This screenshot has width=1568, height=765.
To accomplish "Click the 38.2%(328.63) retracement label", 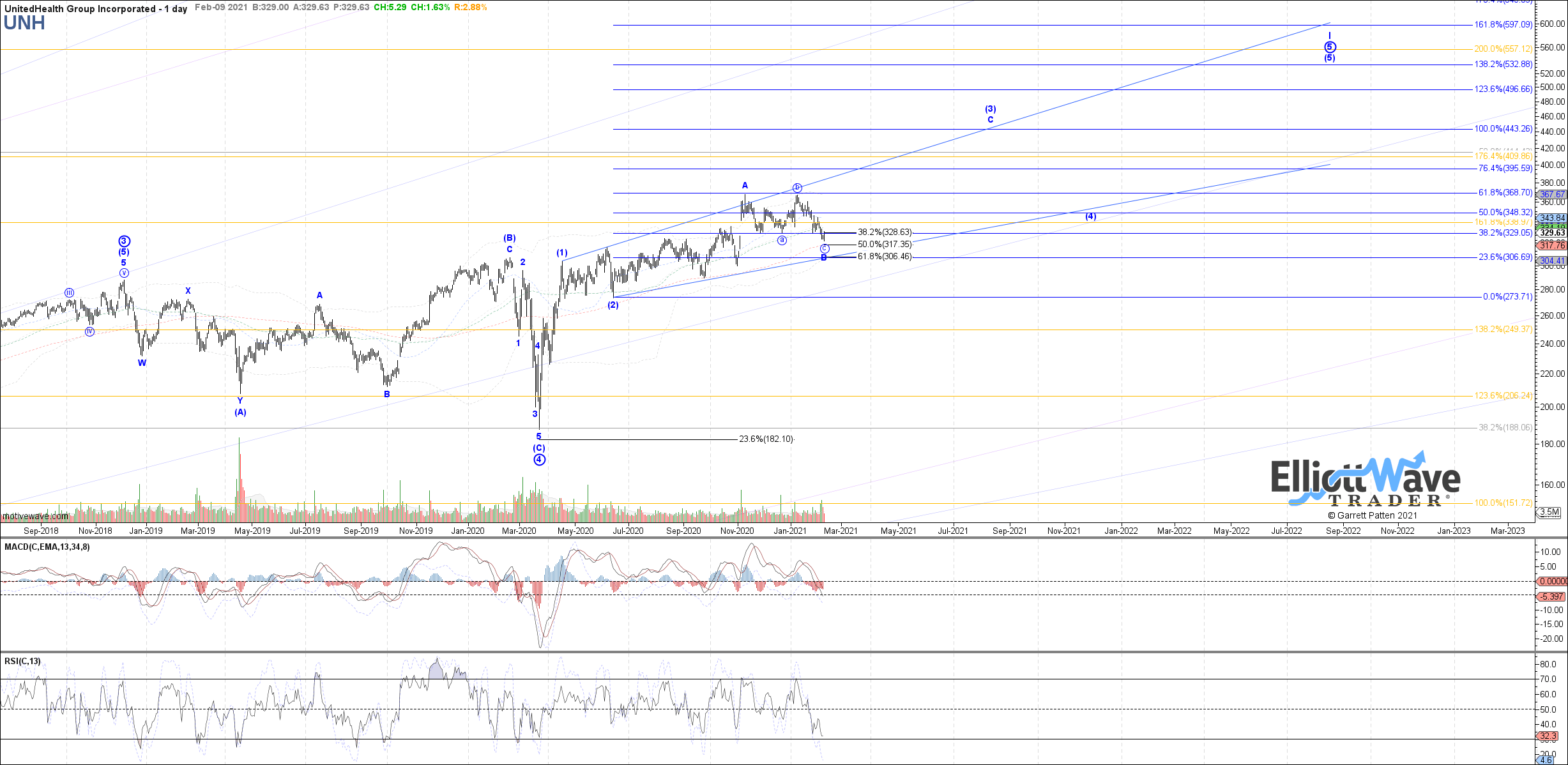I will tap(885, 232).
